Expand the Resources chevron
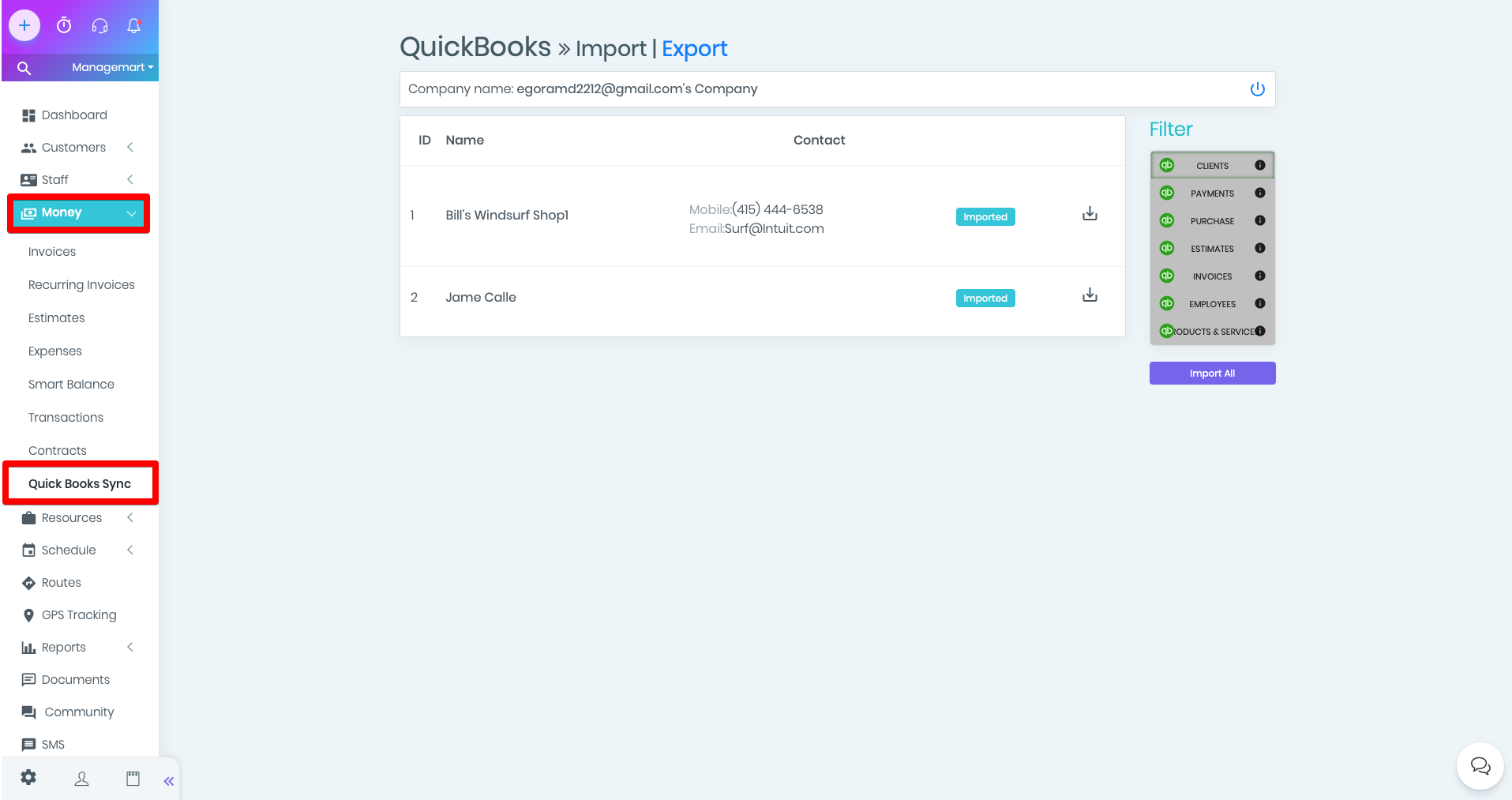This screenshot has height=800, width=1512. pyautogui.click(x=130, y=518)
